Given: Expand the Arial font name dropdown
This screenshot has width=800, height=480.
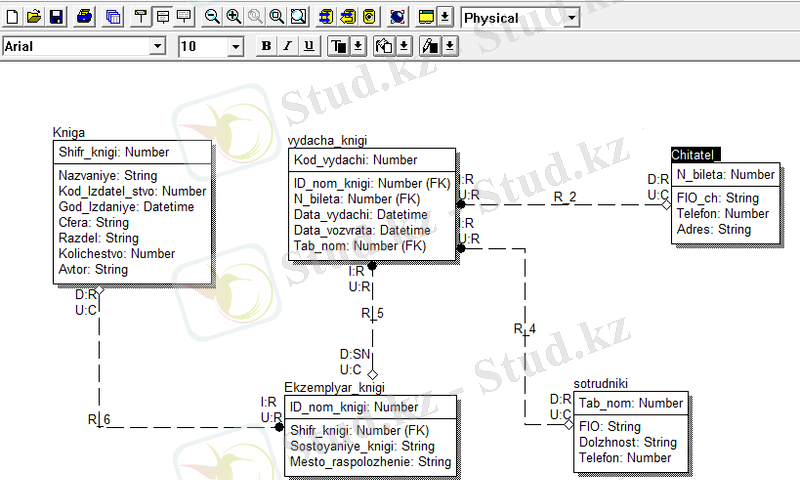Looking at the screenshot, I should [x=157, y=46].
